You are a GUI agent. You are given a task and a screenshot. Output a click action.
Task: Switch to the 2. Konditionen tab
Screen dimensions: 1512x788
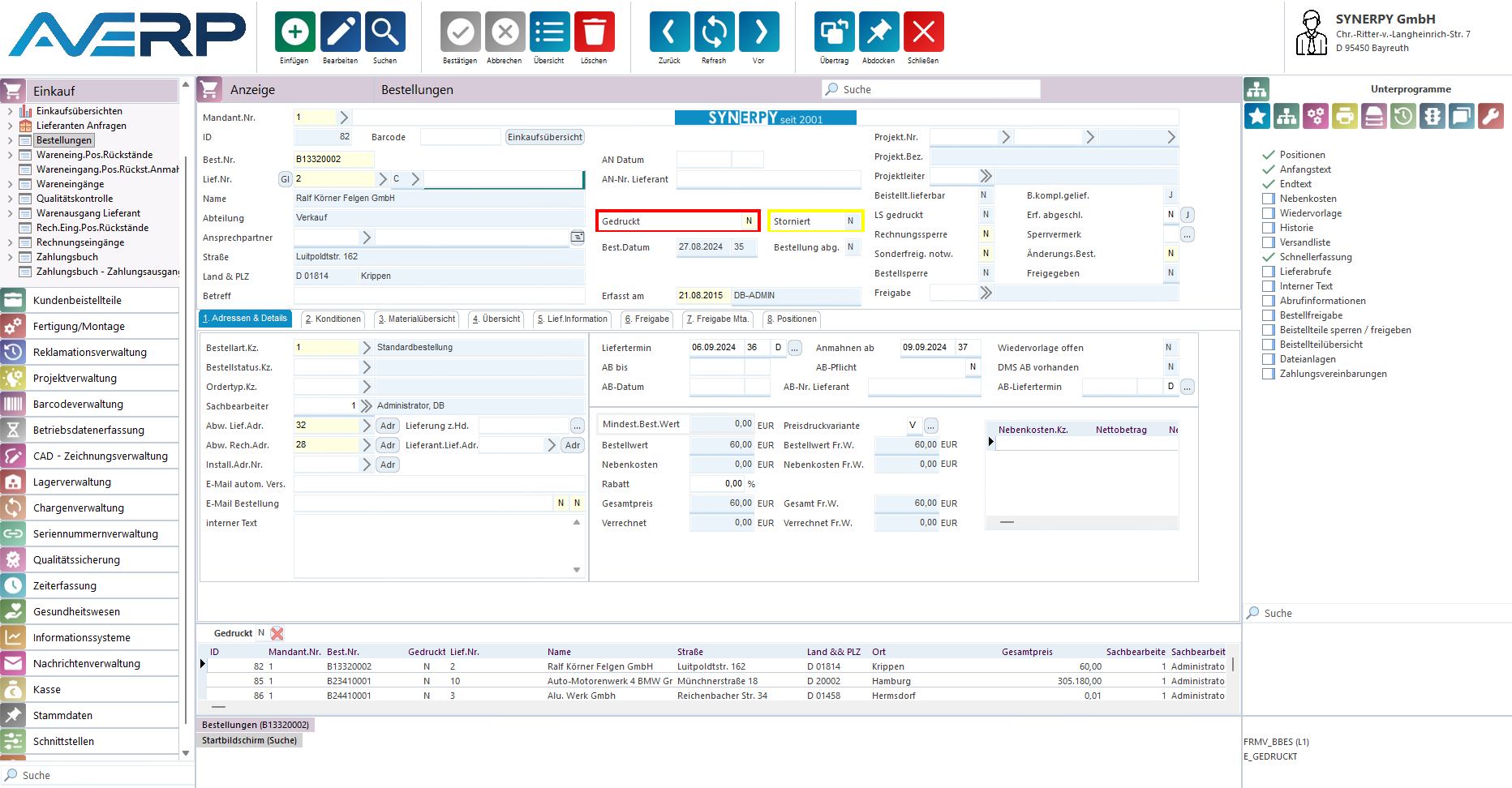coord(333,319)
